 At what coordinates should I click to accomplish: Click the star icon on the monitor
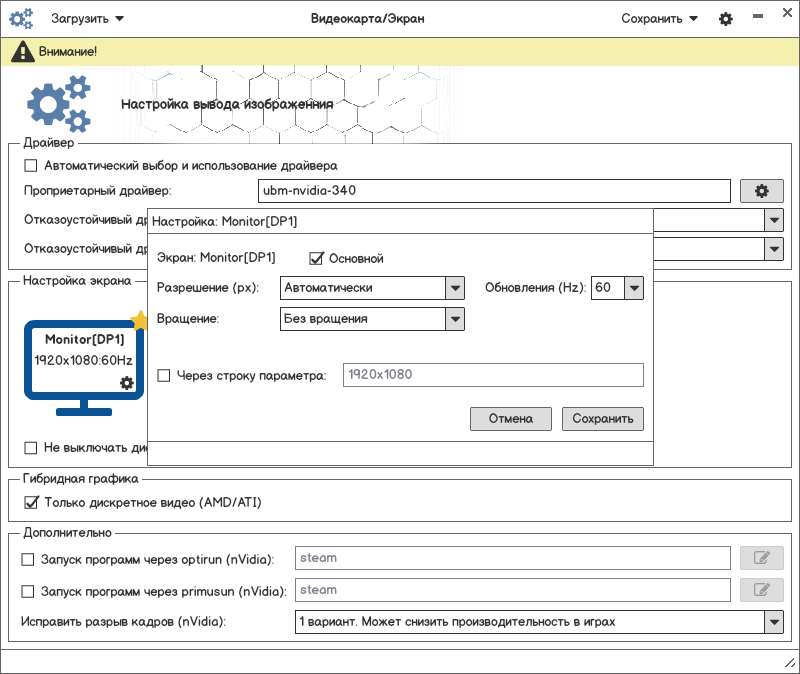pyautogui.click(x=139, y=320)
